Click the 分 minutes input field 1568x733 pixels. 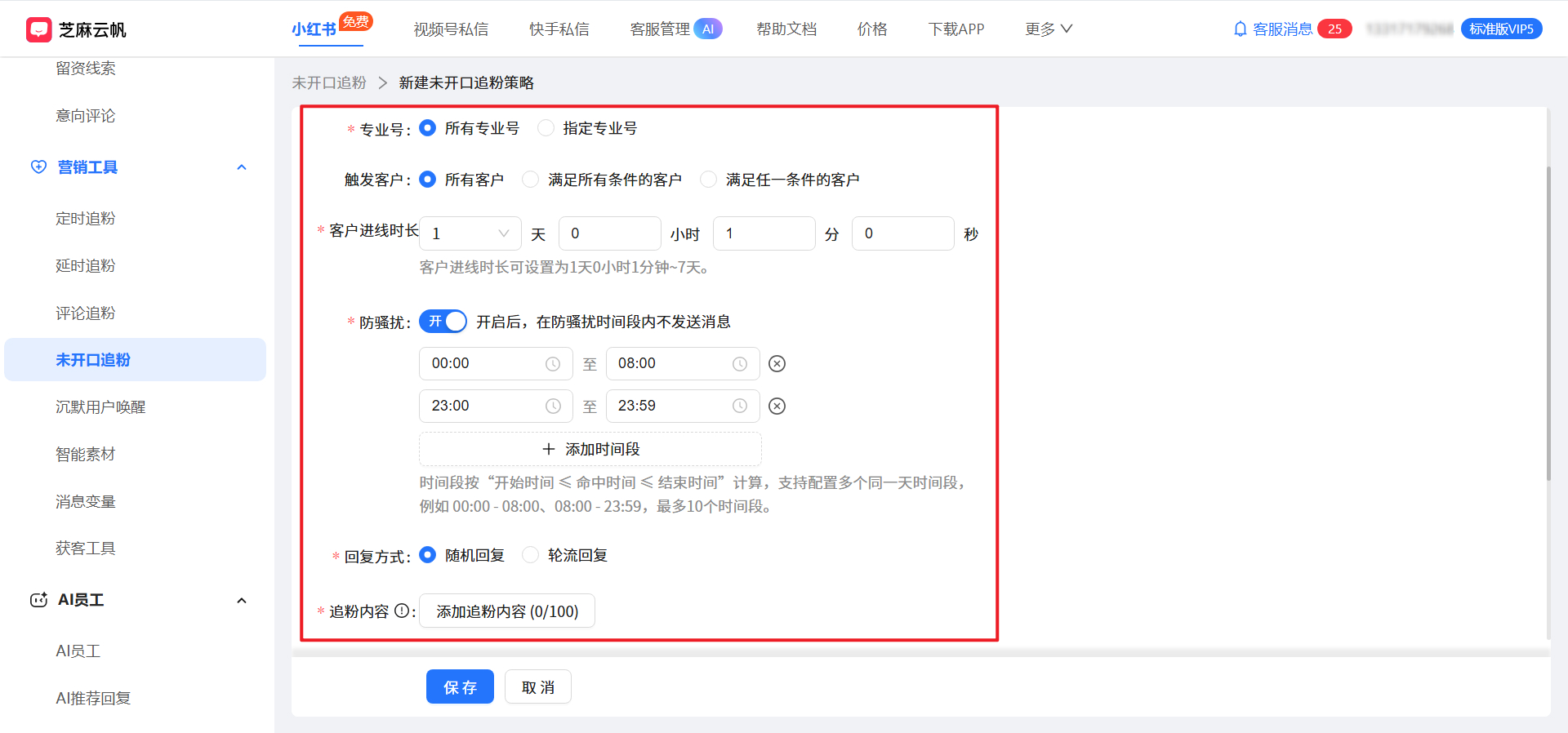(764, 233)
